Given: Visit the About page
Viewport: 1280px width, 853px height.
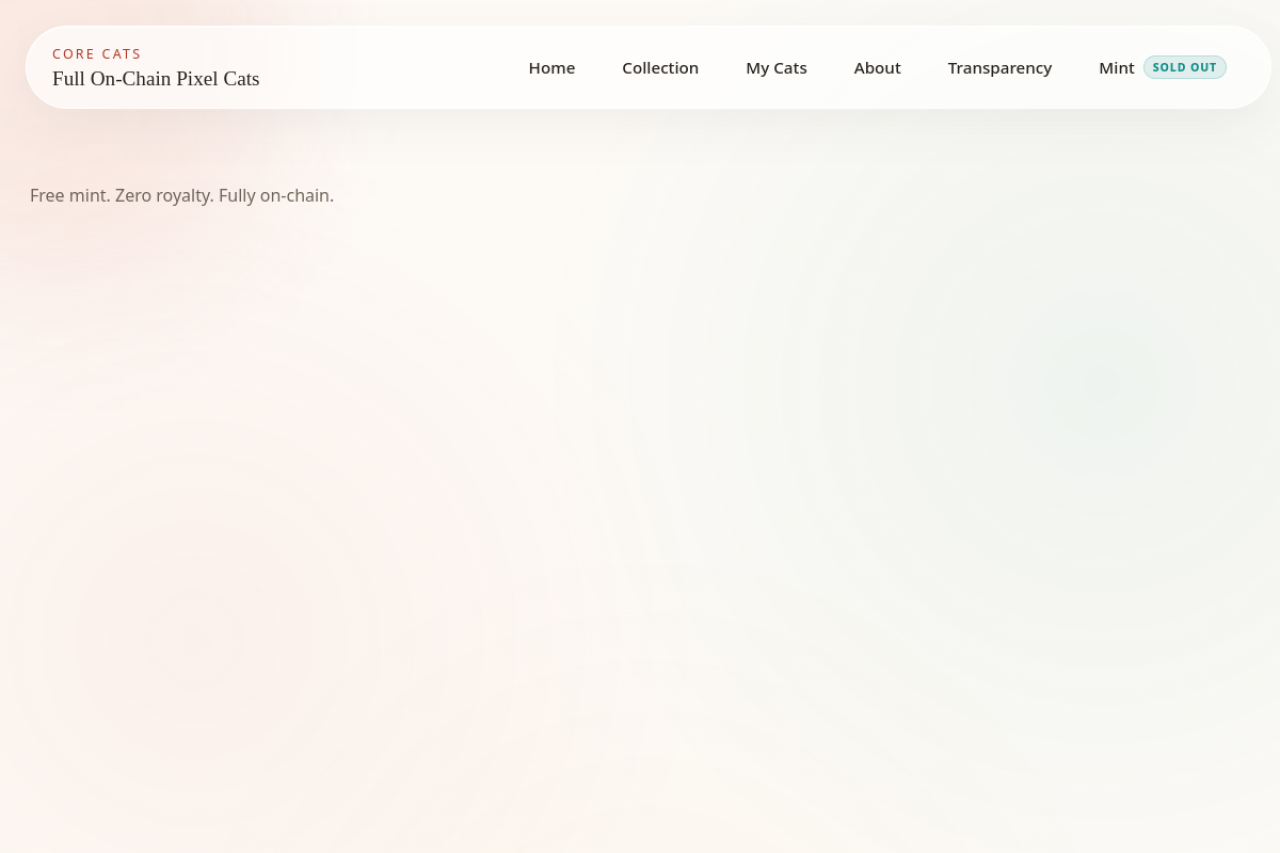Looking at the screenshot, I should pos(877,68).
